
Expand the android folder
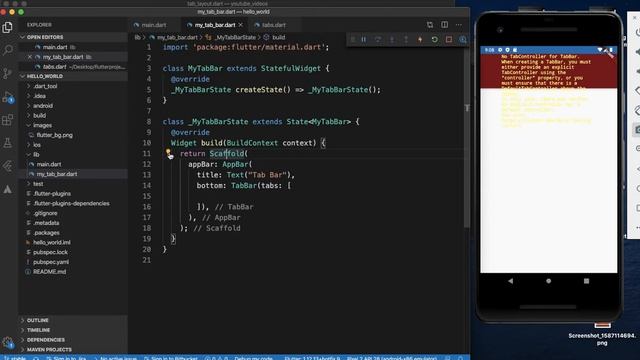[x=73, y=106]
